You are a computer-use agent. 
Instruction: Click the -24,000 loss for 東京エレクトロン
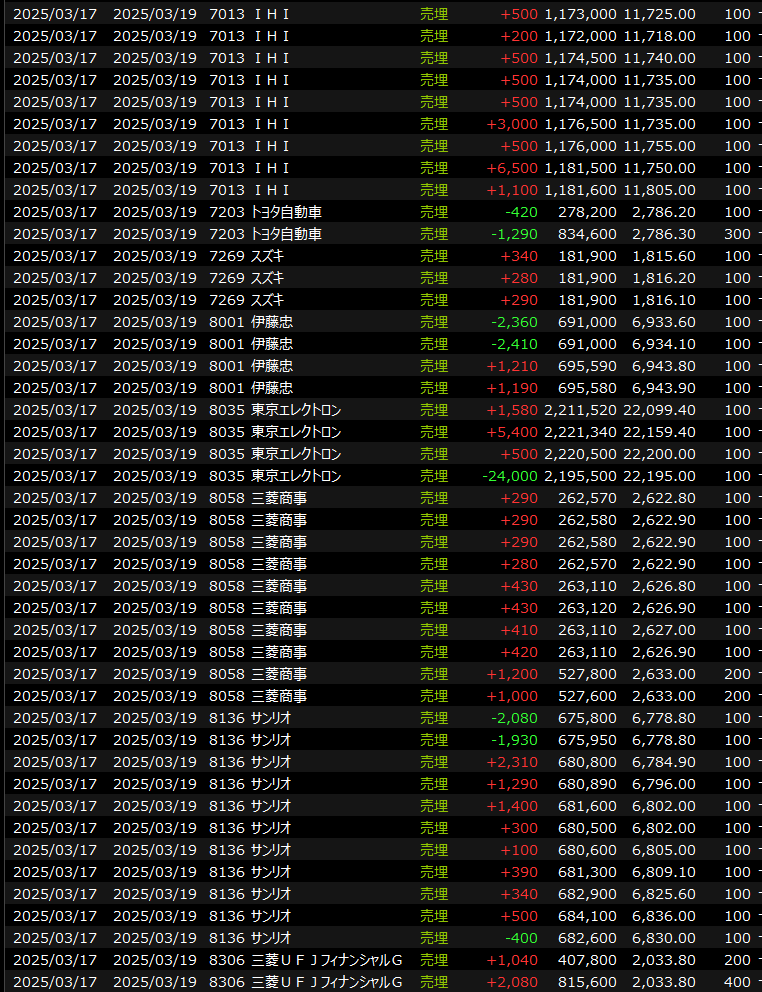tap(510, 476)
